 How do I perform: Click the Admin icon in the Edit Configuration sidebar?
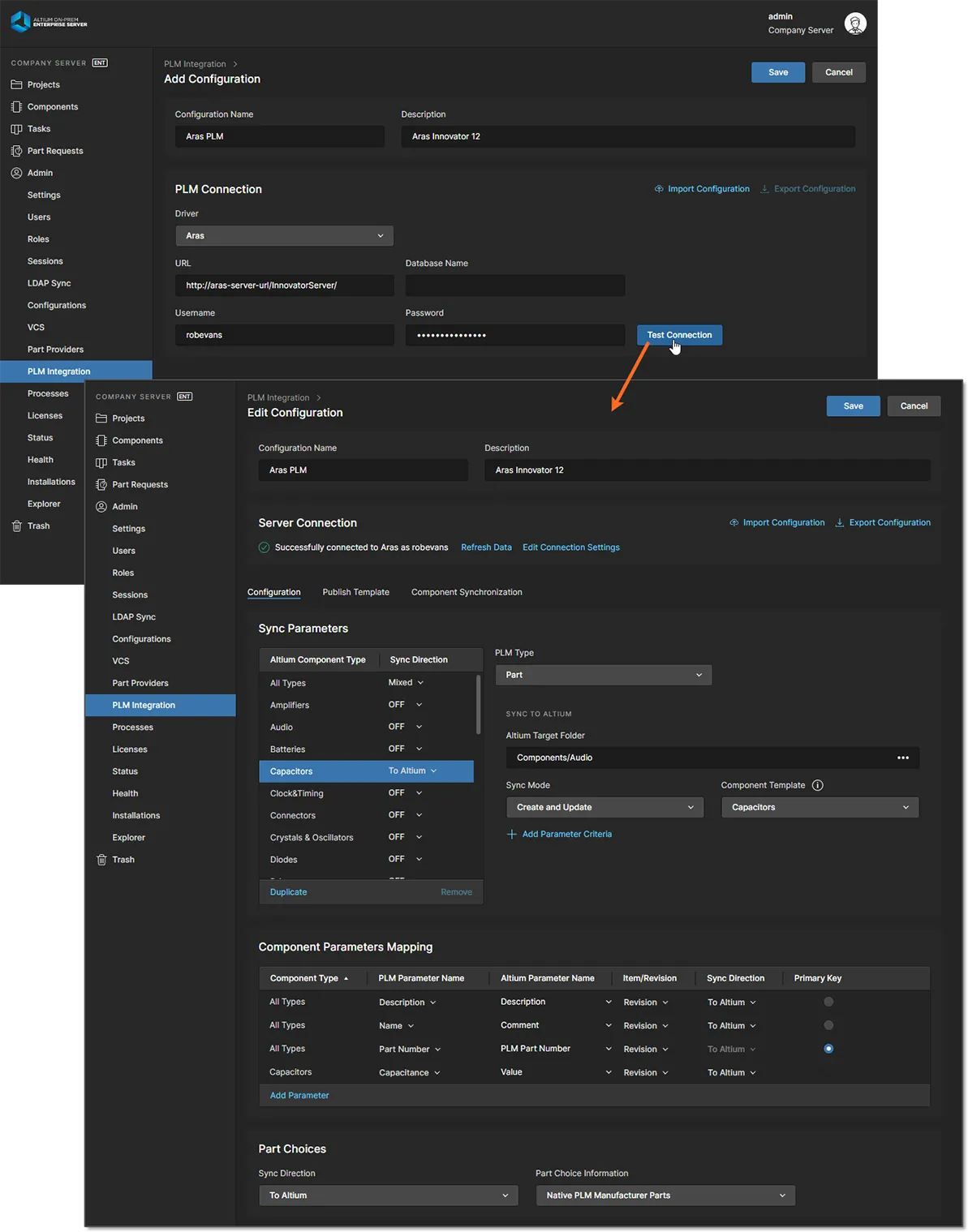click(x=101, y=506)
